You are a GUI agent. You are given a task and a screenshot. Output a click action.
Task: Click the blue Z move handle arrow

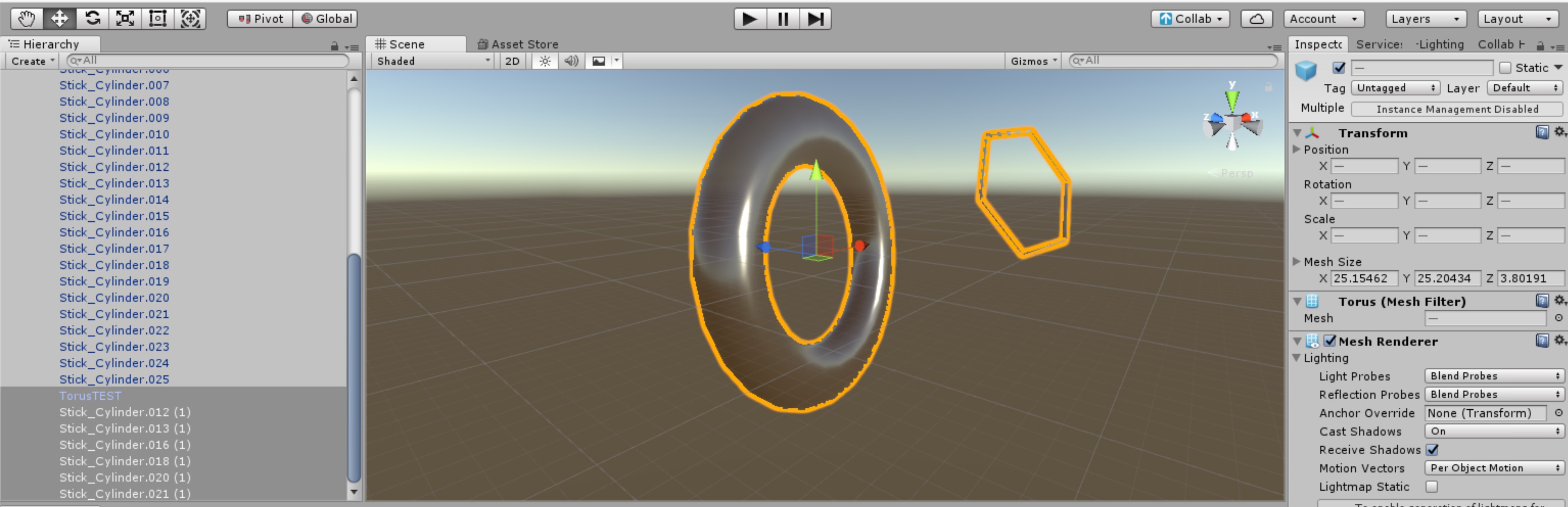(x=763, y=246)
